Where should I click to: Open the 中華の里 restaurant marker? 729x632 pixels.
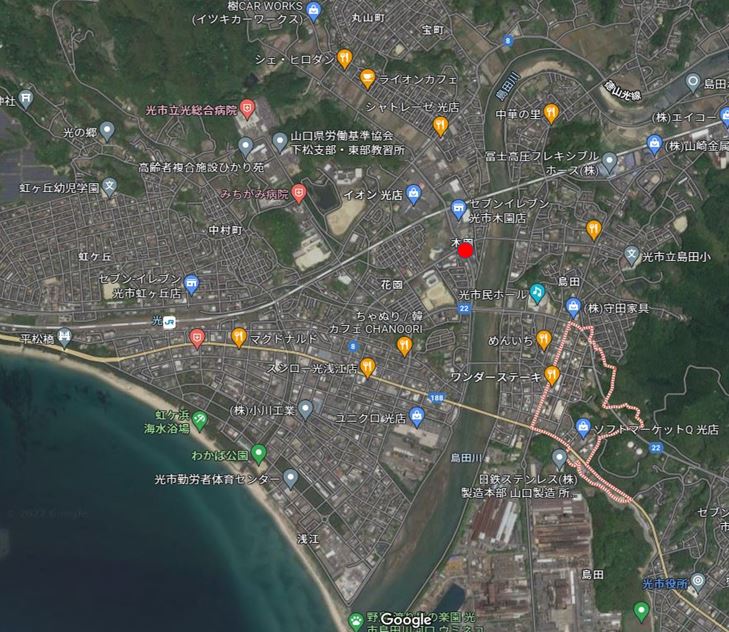[550, 113]
